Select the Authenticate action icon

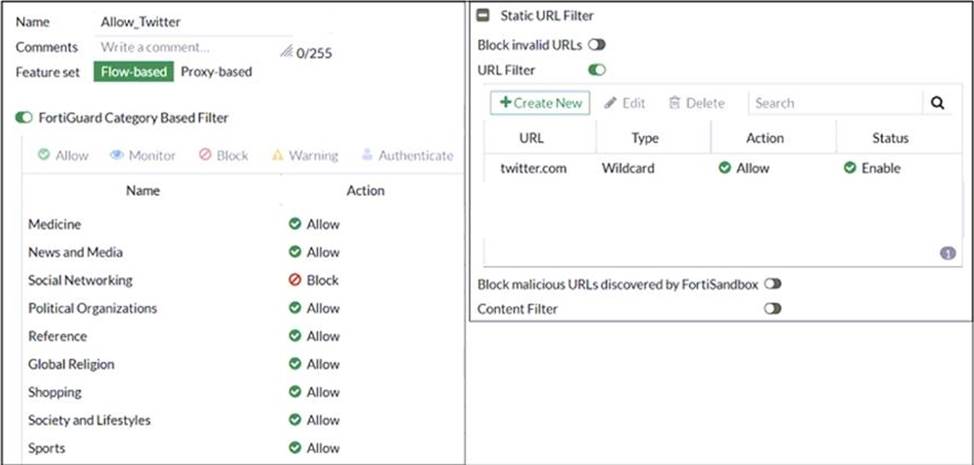(x=367, y=156)
